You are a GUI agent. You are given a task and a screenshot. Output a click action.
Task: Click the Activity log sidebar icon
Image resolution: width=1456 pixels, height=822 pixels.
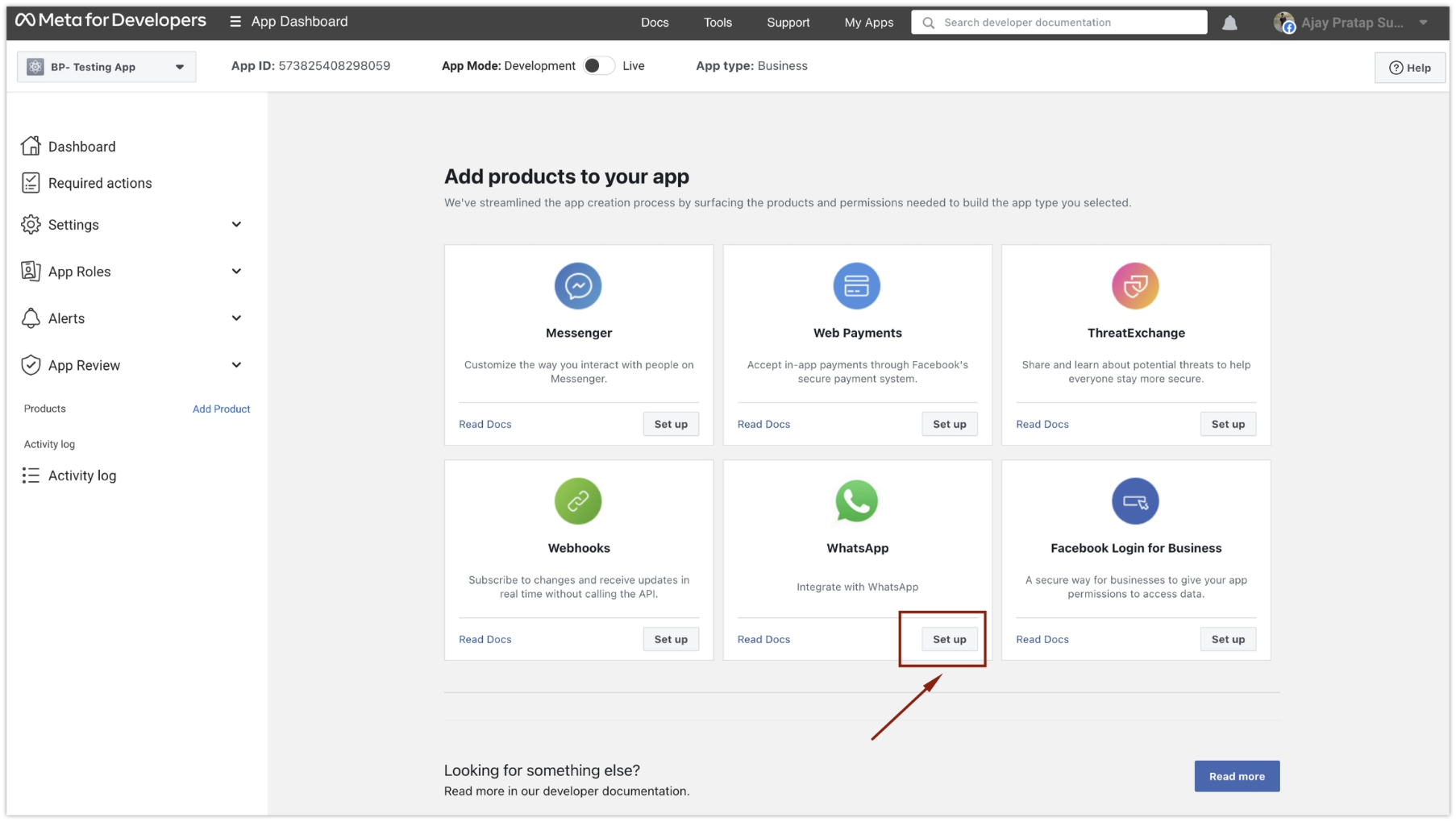point(30,475)
